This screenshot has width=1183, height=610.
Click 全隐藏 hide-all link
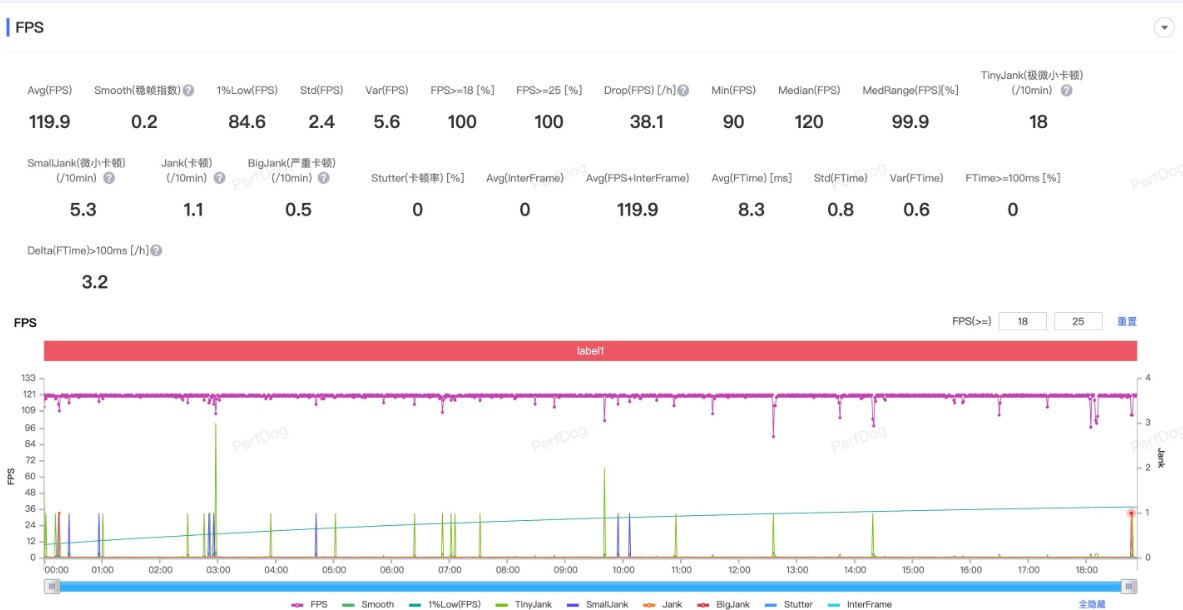[1092, 604]
